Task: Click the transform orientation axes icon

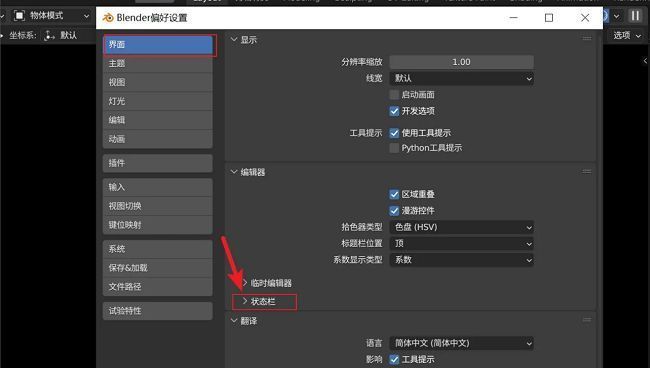Action: [x=49, y=35]
